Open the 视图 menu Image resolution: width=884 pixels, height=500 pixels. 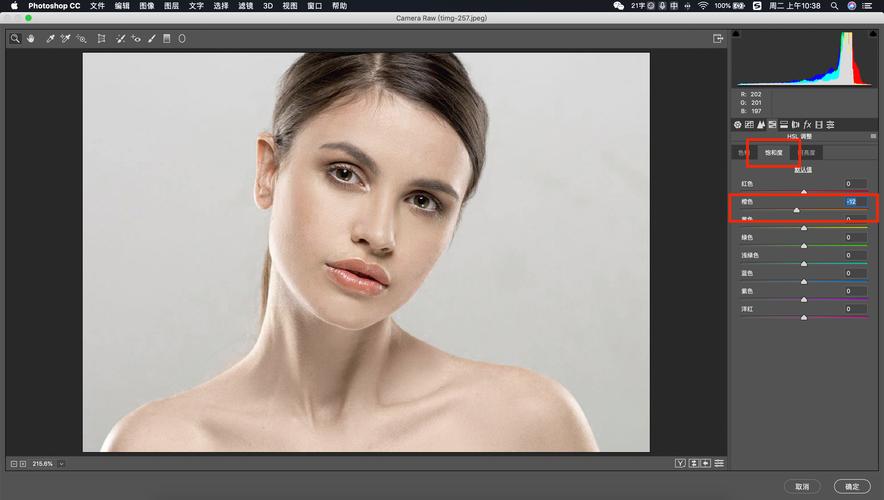tap(290, 6)
